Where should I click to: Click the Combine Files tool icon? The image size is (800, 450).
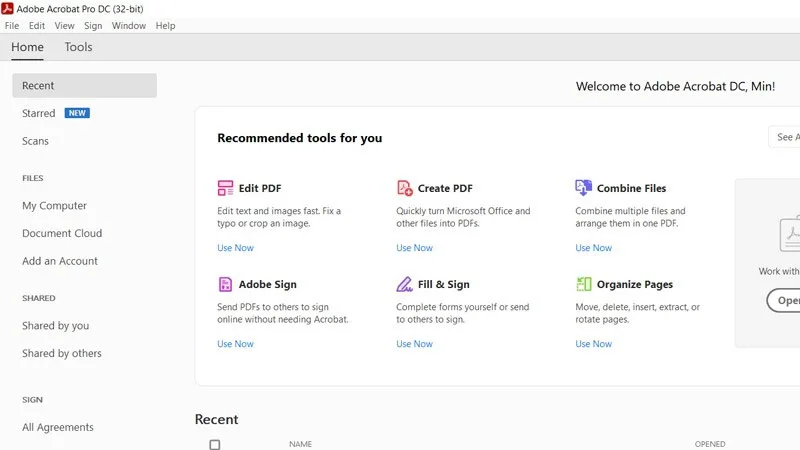point(584,188)
